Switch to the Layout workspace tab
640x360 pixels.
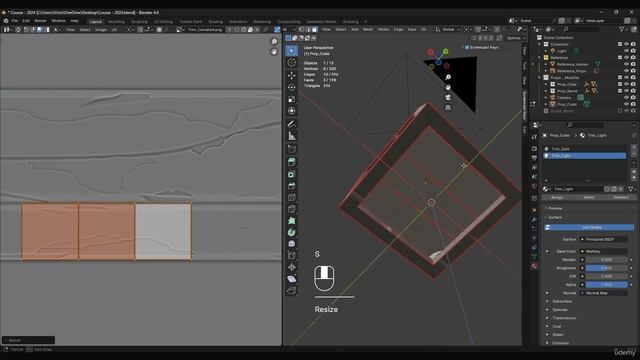pos(96,22)
